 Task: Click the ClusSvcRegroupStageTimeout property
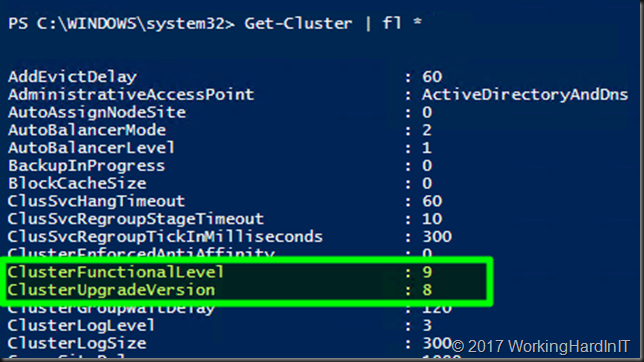pos(136,219)
